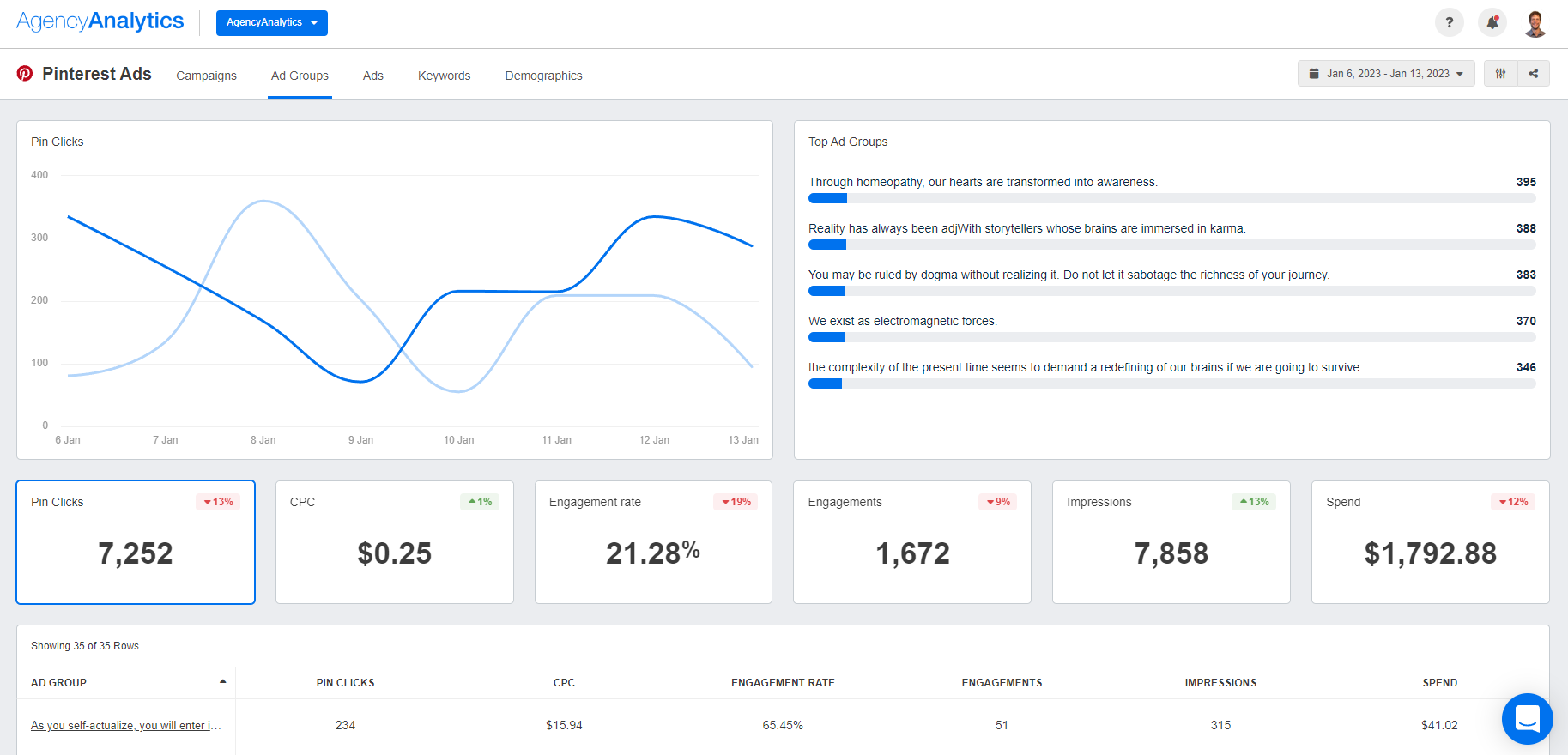Open the Demographics tab
The width and height of the screenshot is (1568, 755).
pyautogui.click(x=543, y=75)
